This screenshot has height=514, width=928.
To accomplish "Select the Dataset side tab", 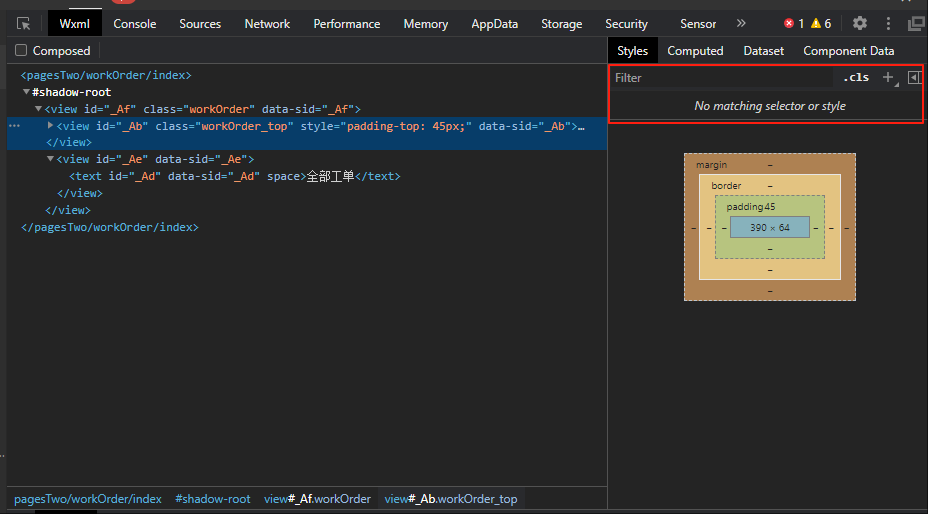I will (x=763, y=51).
